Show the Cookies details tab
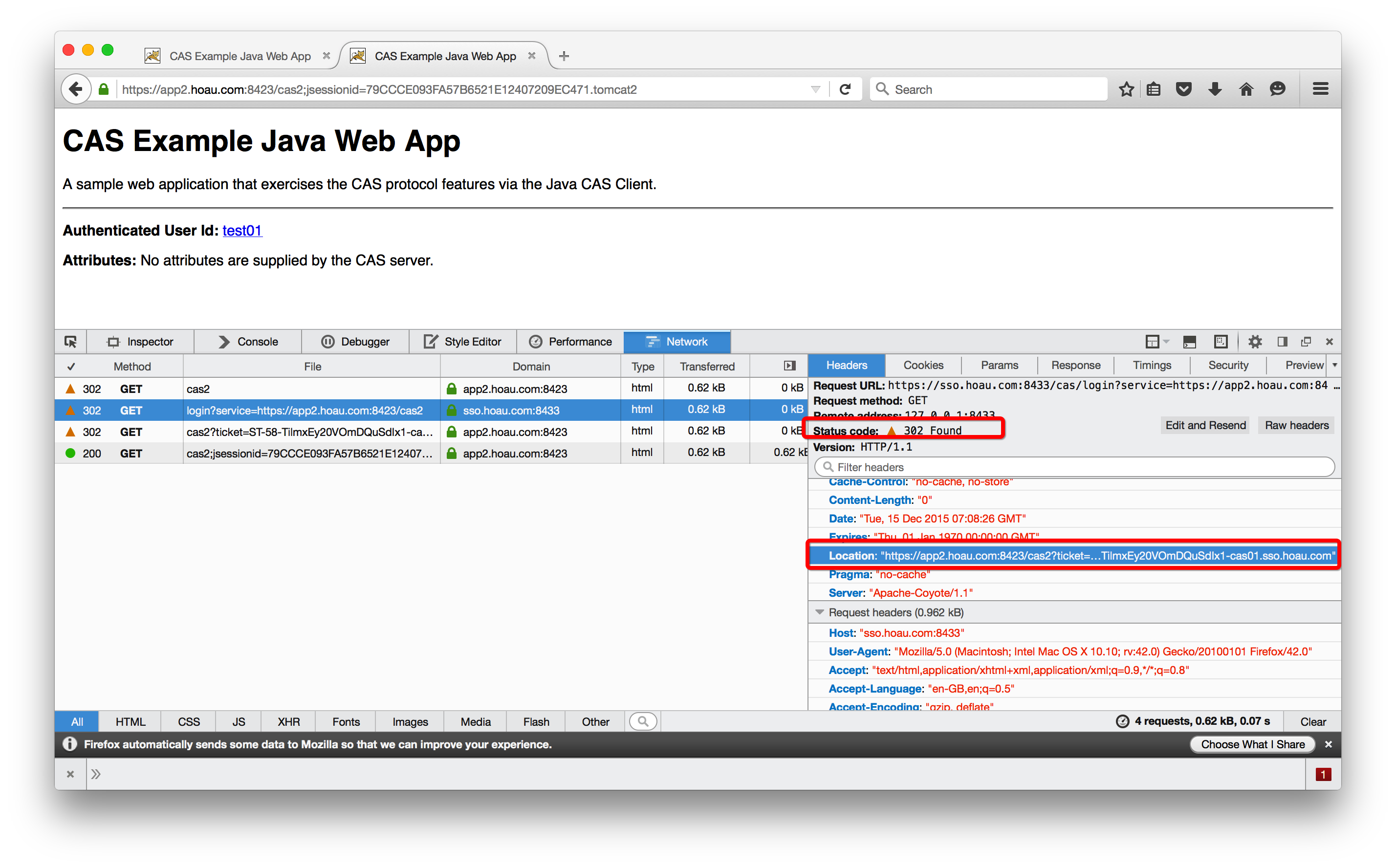The image size is (1396, 868). click(x=923, y=365)
